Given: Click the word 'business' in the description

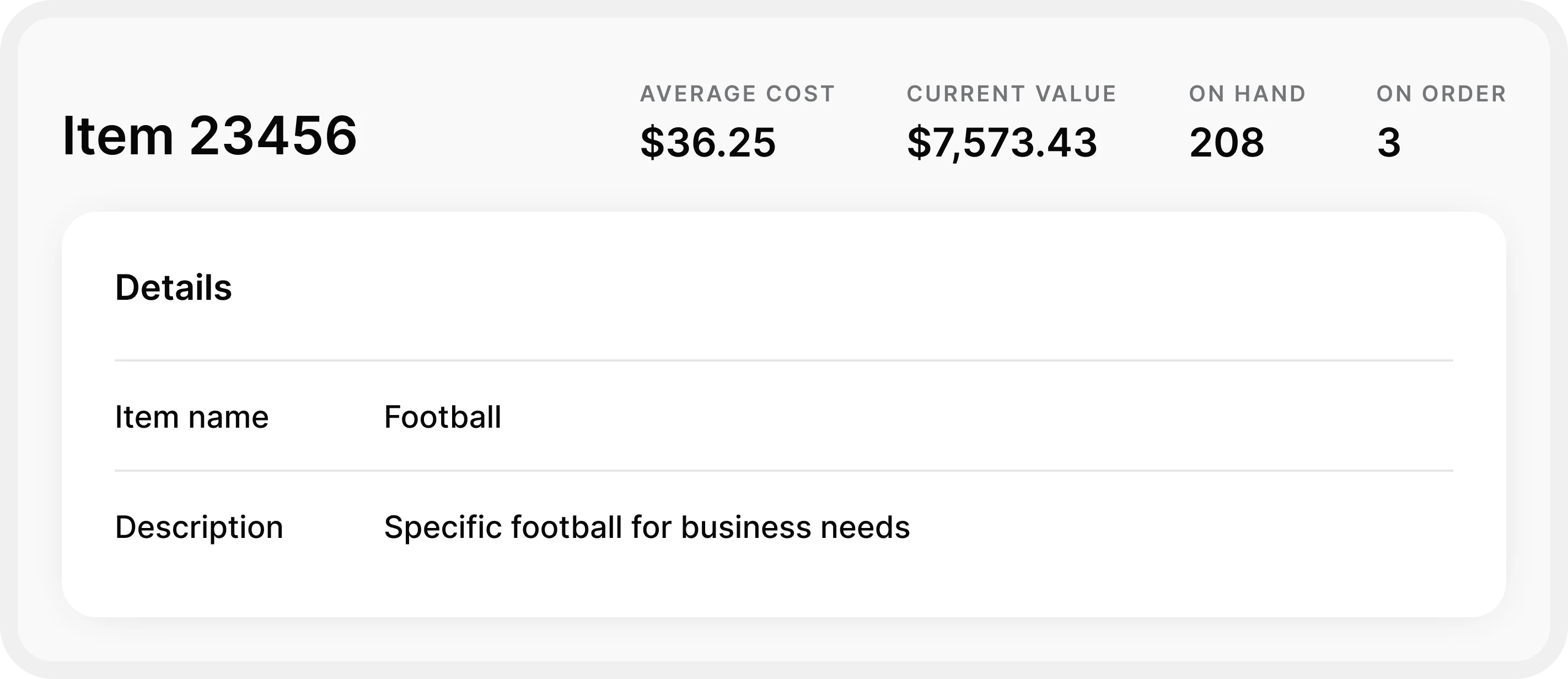Looking at the screenshot, I should (x=745, y=527).
